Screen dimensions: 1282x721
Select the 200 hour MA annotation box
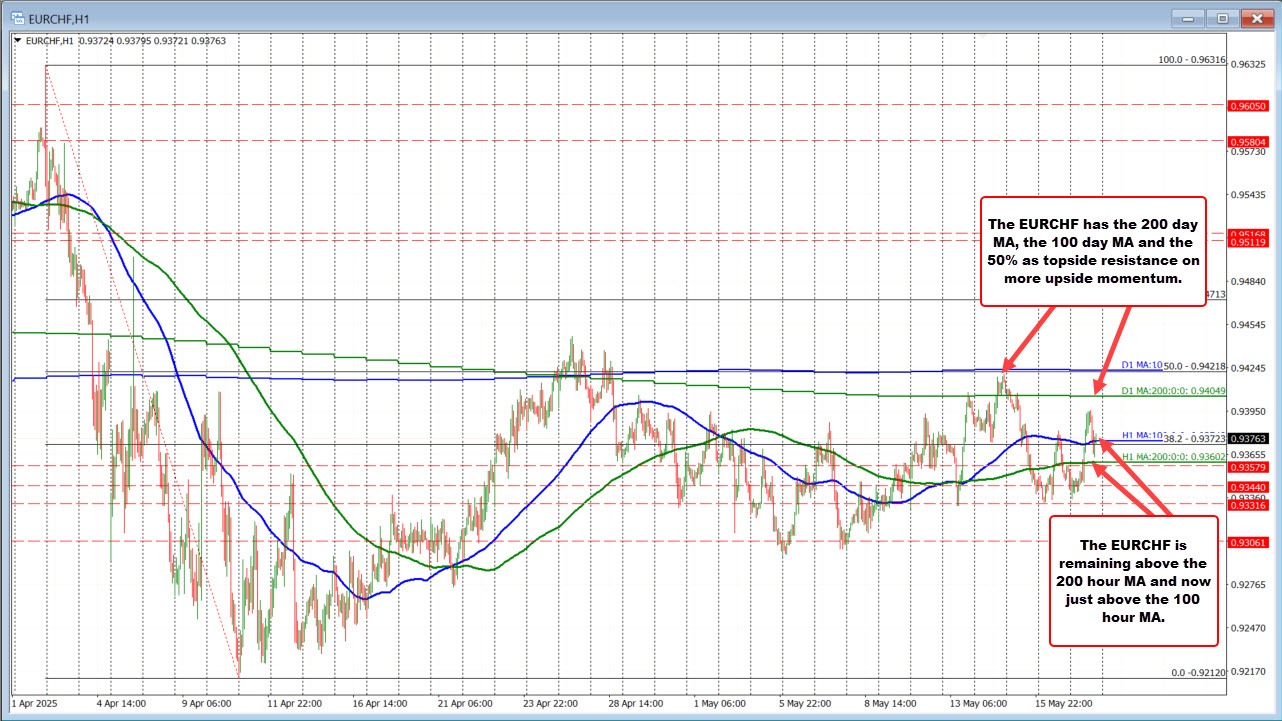[x=1133, y=581]
